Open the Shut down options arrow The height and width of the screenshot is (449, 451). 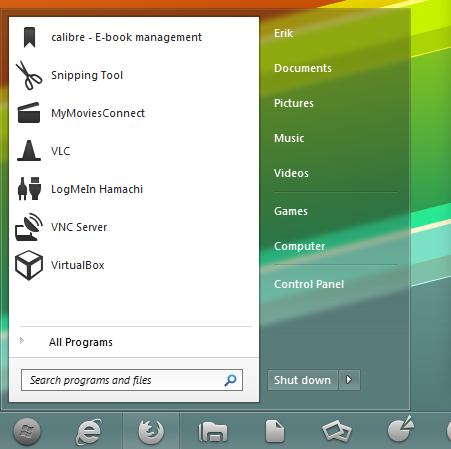click(x=349, y=380)
